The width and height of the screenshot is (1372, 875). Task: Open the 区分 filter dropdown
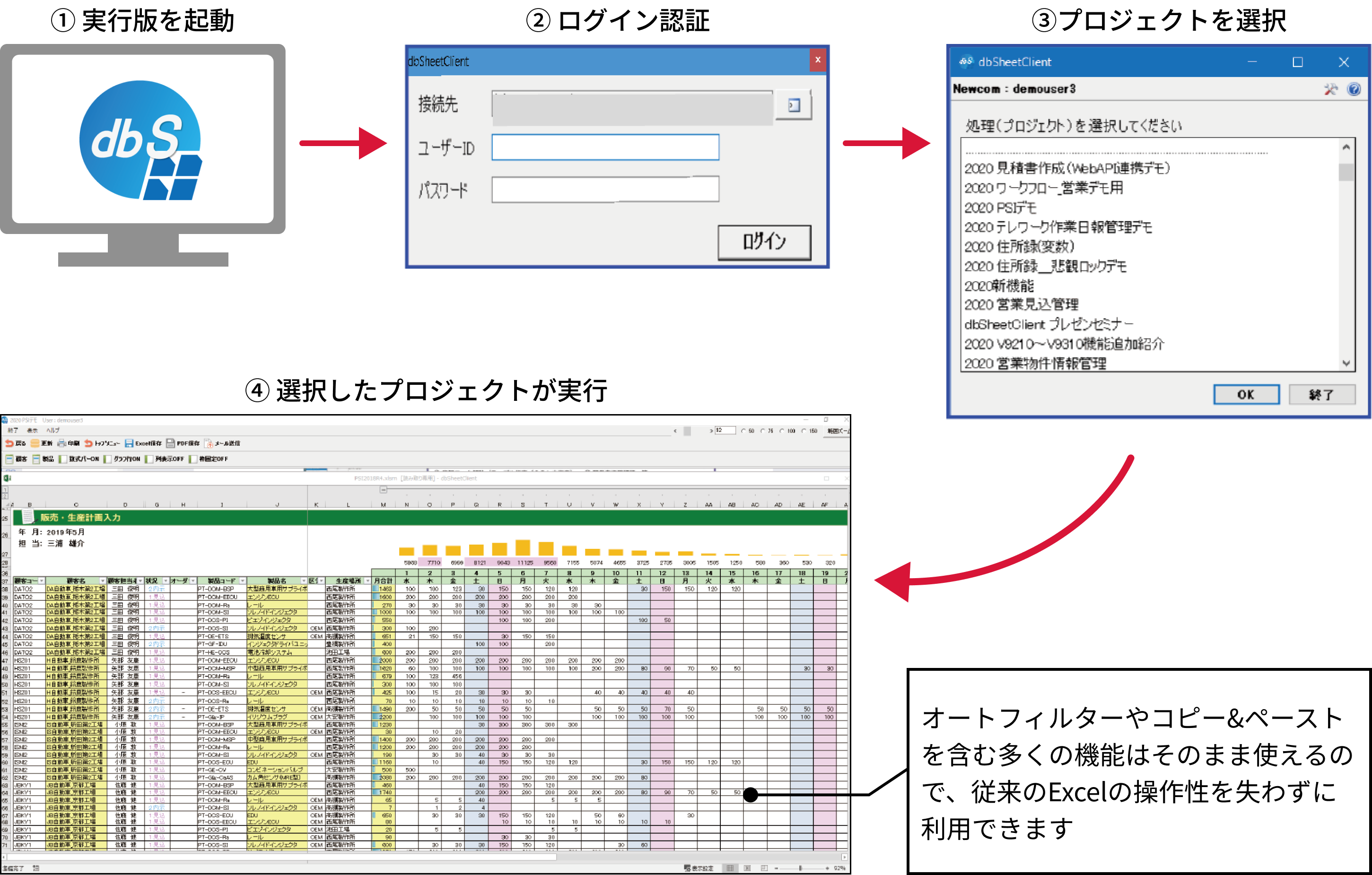point(321,581)
